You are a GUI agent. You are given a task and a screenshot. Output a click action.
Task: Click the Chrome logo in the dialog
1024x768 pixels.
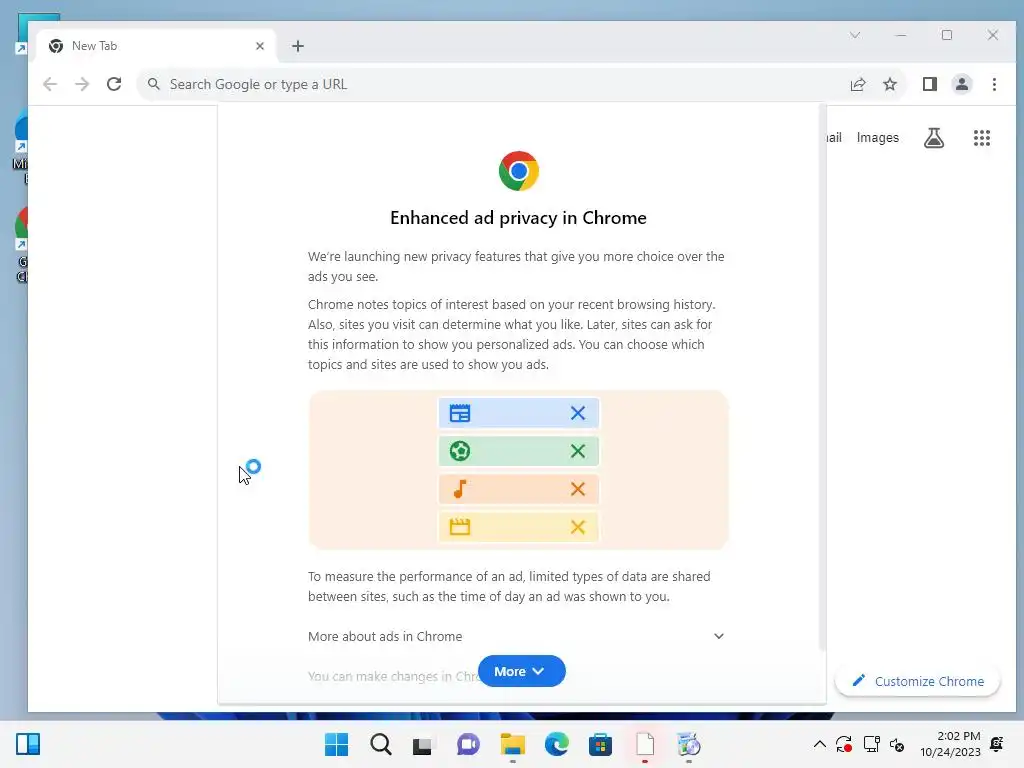pyautogui.click(x=519, y=171)
